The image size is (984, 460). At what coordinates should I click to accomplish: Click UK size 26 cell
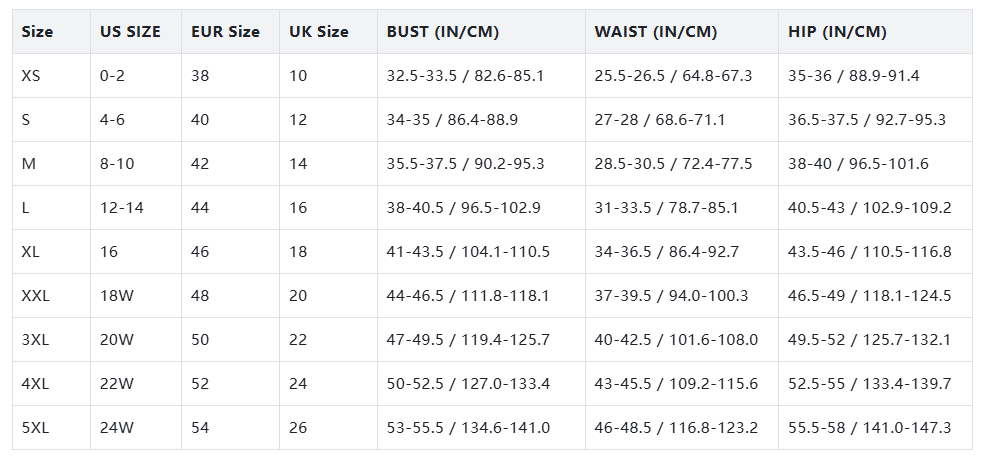[298, 428]
